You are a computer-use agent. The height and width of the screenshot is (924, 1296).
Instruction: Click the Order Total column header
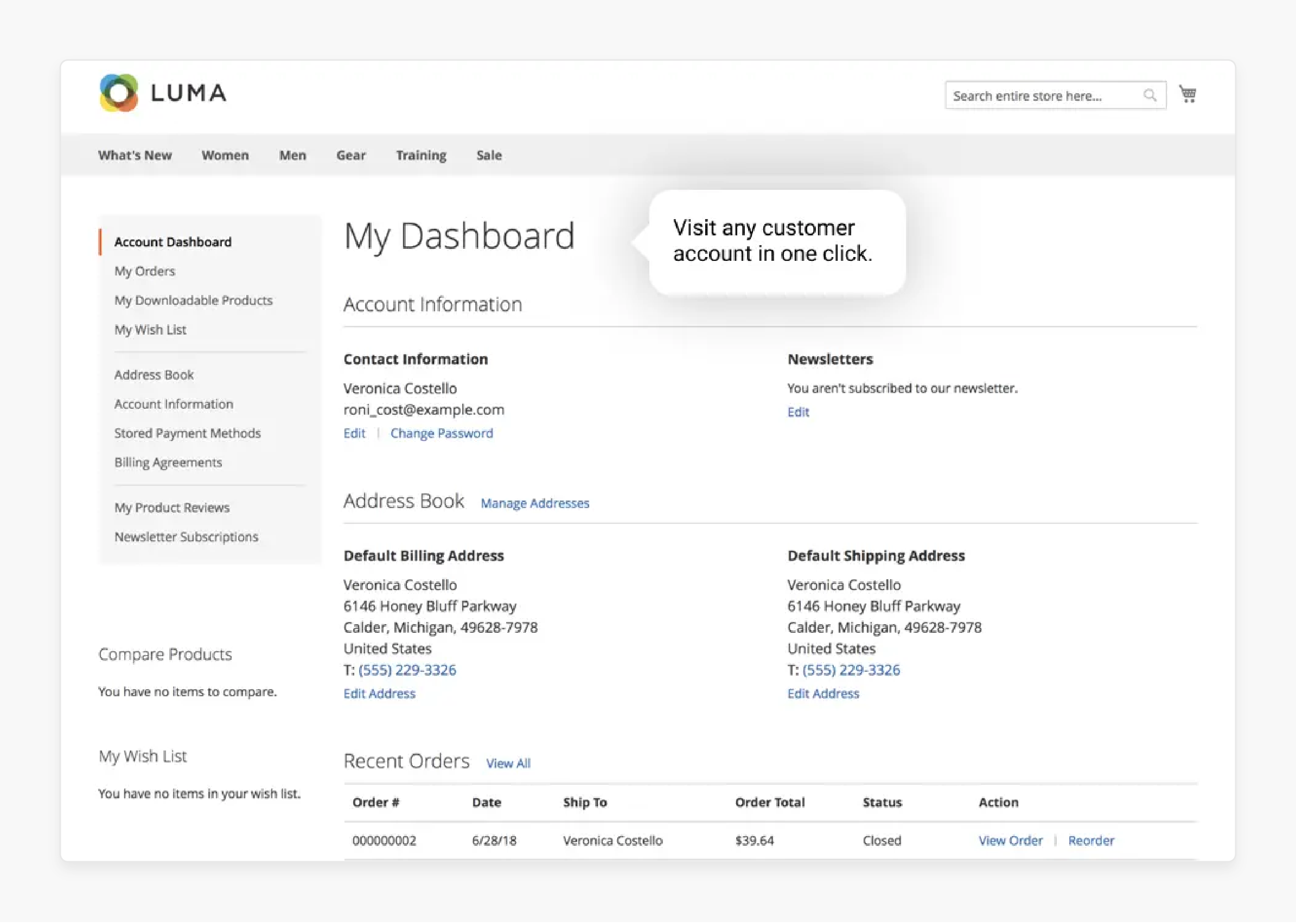pyautogui.click(x=770, y=803)
